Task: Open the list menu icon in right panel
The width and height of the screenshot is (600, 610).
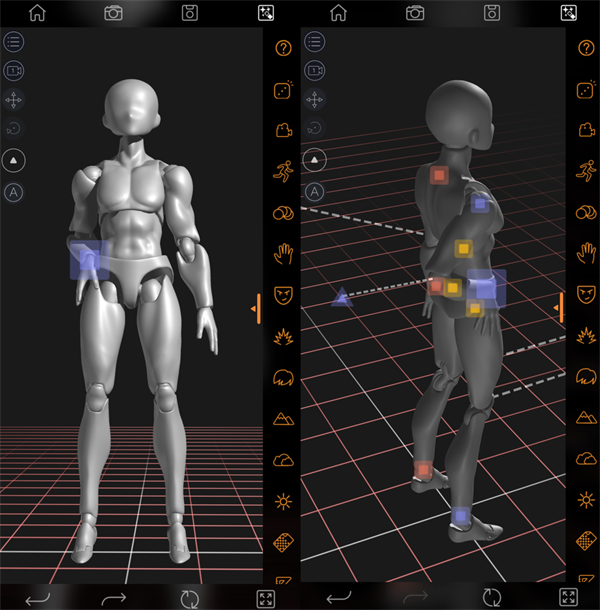Action: [x=314, y=42]
